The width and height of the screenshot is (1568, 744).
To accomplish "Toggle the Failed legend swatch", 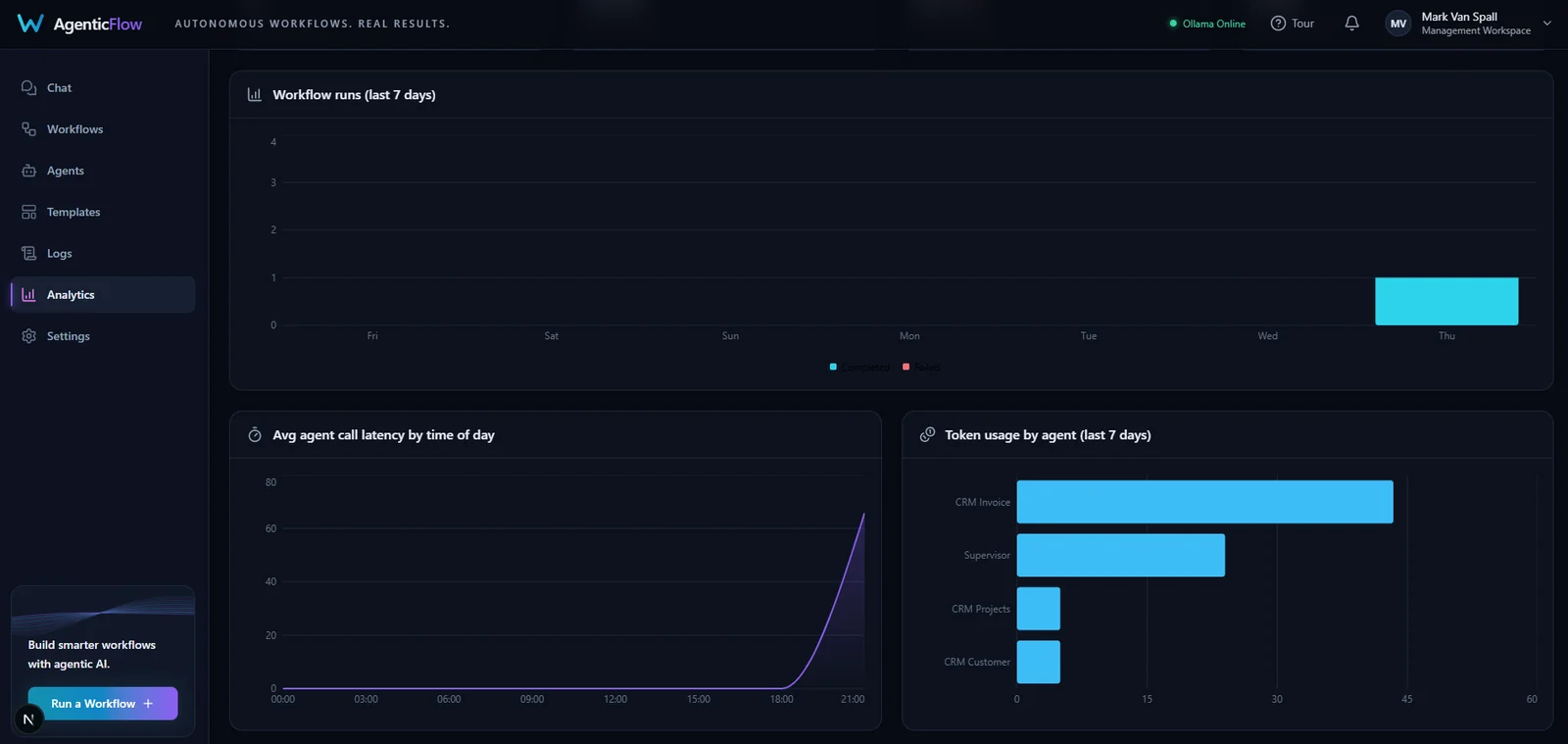I will [906, 367].
